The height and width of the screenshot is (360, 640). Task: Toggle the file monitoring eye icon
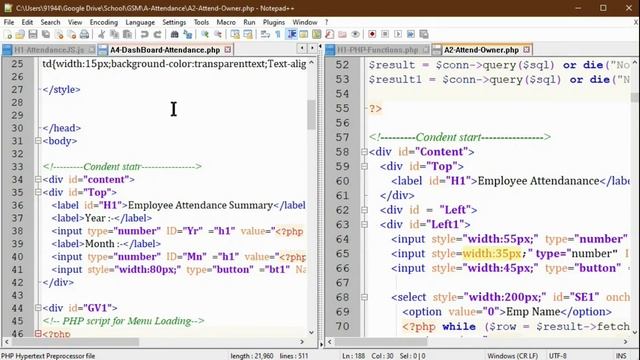tap(355, 35)
